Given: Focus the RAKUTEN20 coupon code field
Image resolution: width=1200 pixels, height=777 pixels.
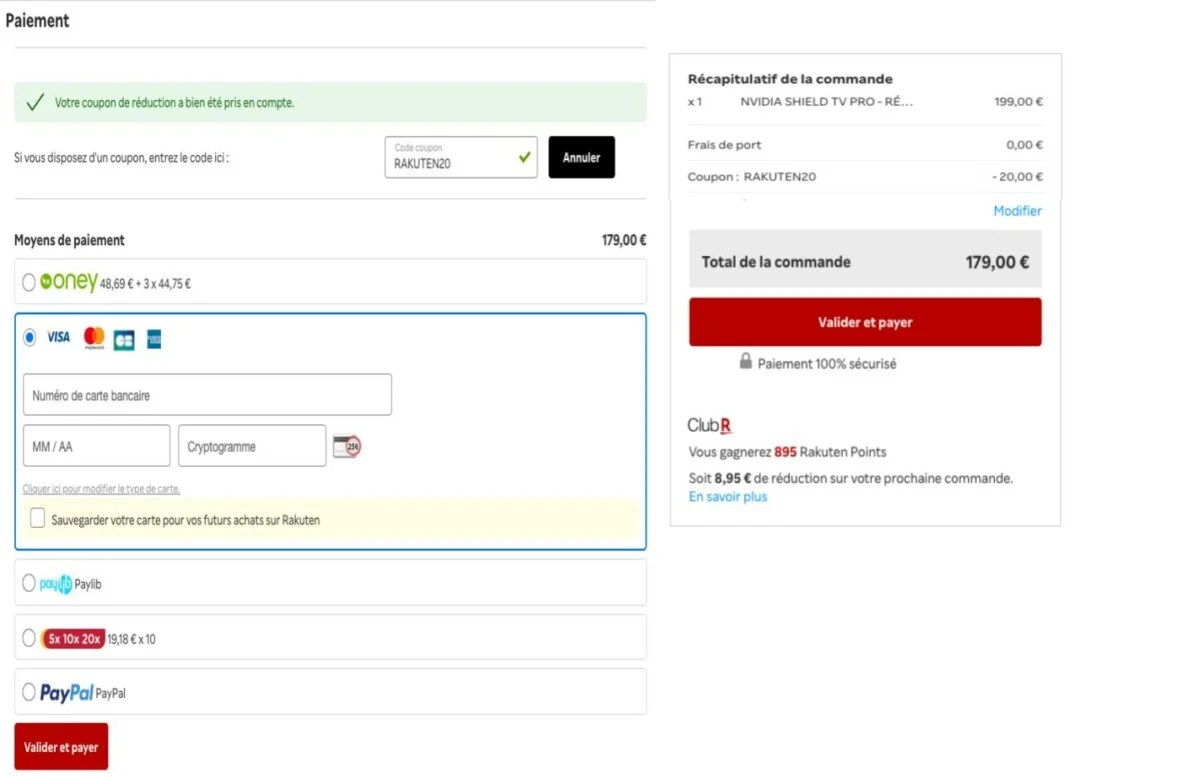Looking at the screenshot, I should pos(461,158).
